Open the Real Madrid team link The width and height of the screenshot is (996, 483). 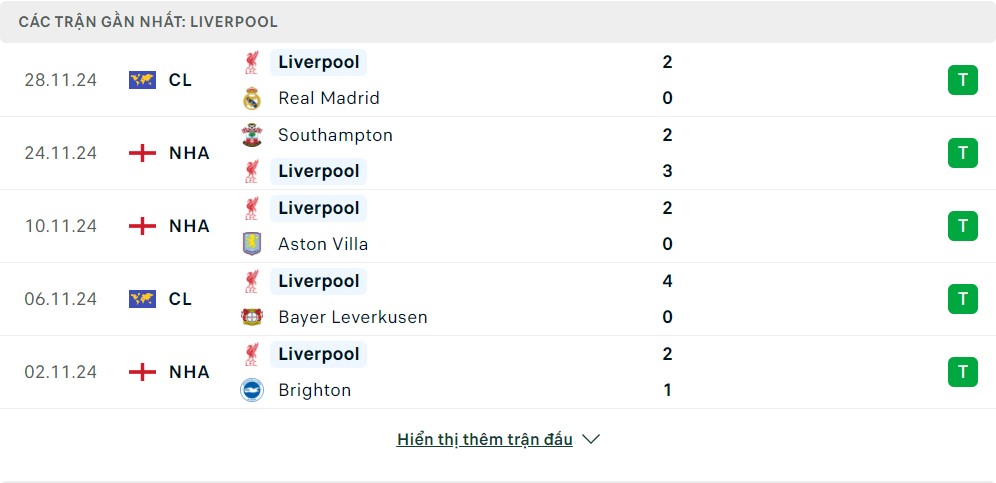[329, 98]
